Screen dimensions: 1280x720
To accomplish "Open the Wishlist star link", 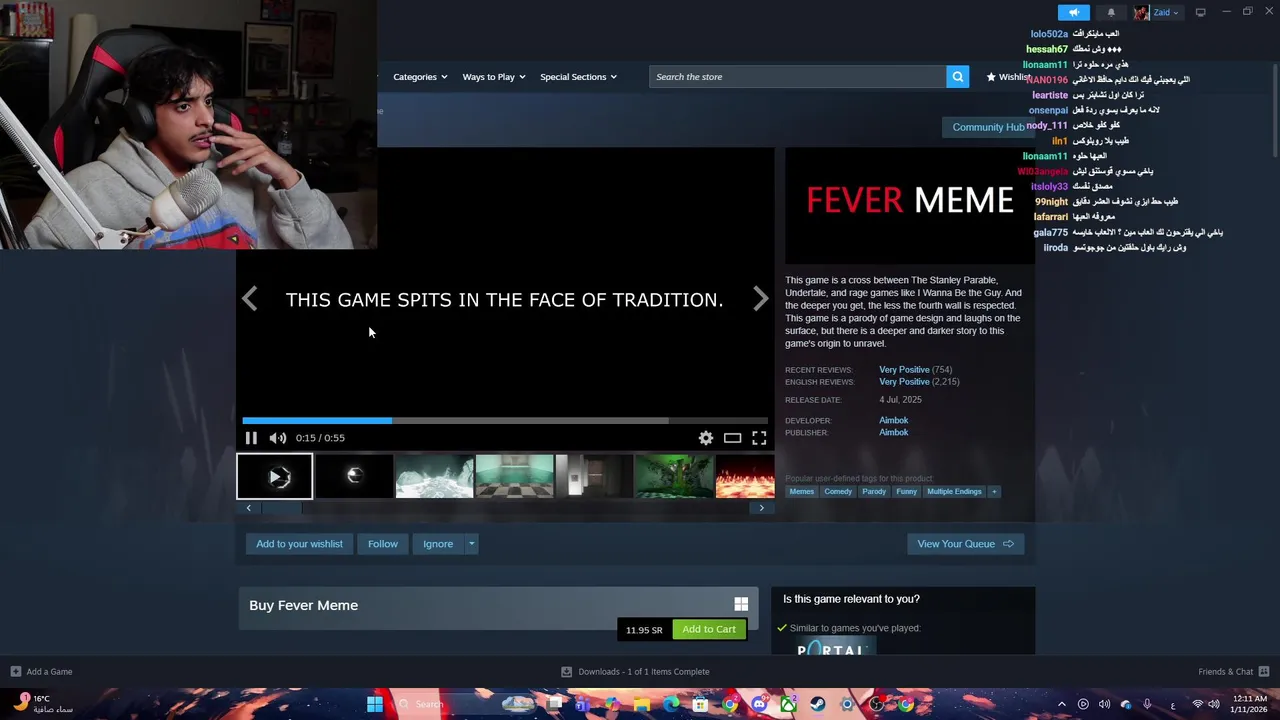I will click(1008, 77).
